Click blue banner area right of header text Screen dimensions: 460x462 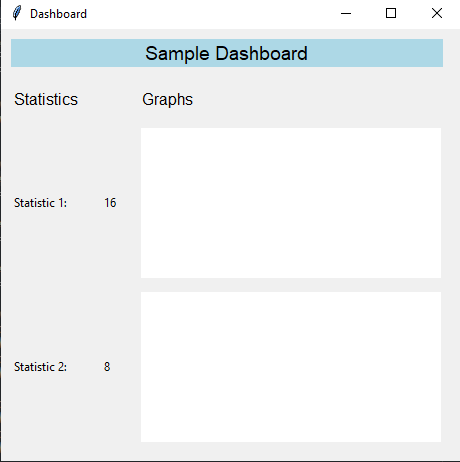click(376, 53)
